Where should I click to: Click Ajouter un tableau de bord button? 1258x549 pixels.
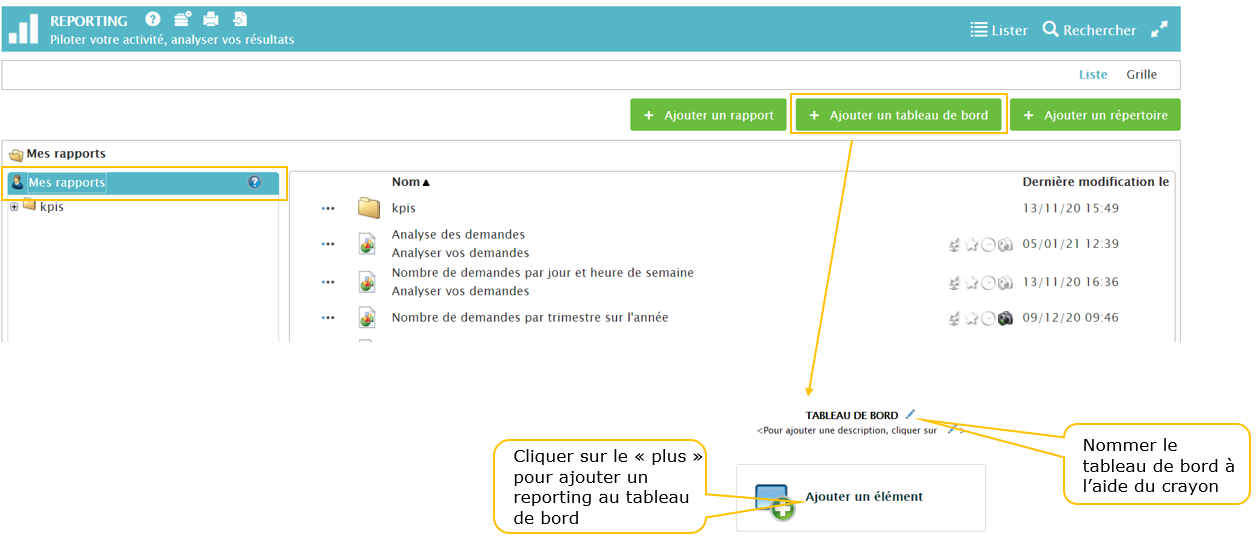click(x=899, y=115)
